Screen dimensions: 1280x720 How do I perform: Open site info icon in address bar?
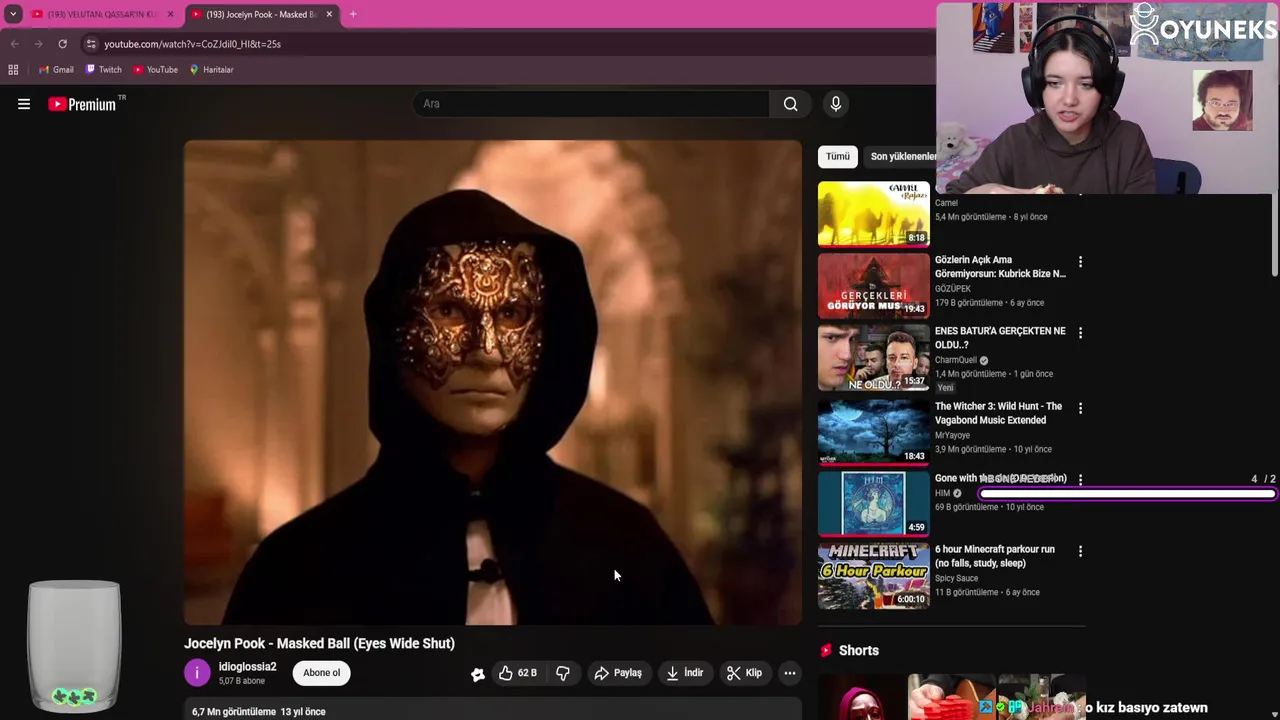click(x=91, y=44)
